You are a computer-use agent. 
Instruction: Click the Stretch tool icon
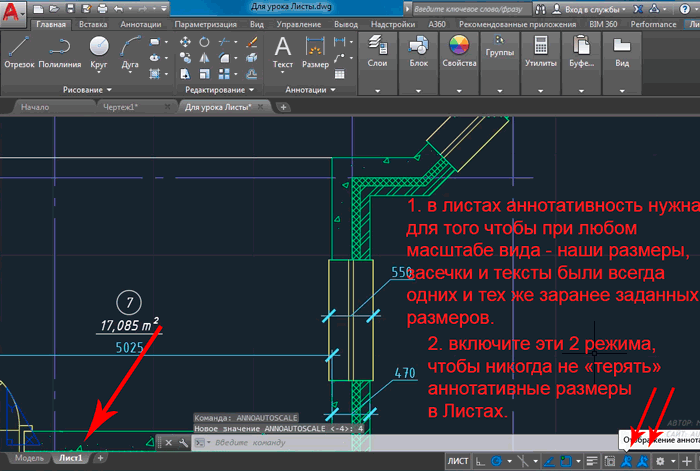[x=185, y=74]
